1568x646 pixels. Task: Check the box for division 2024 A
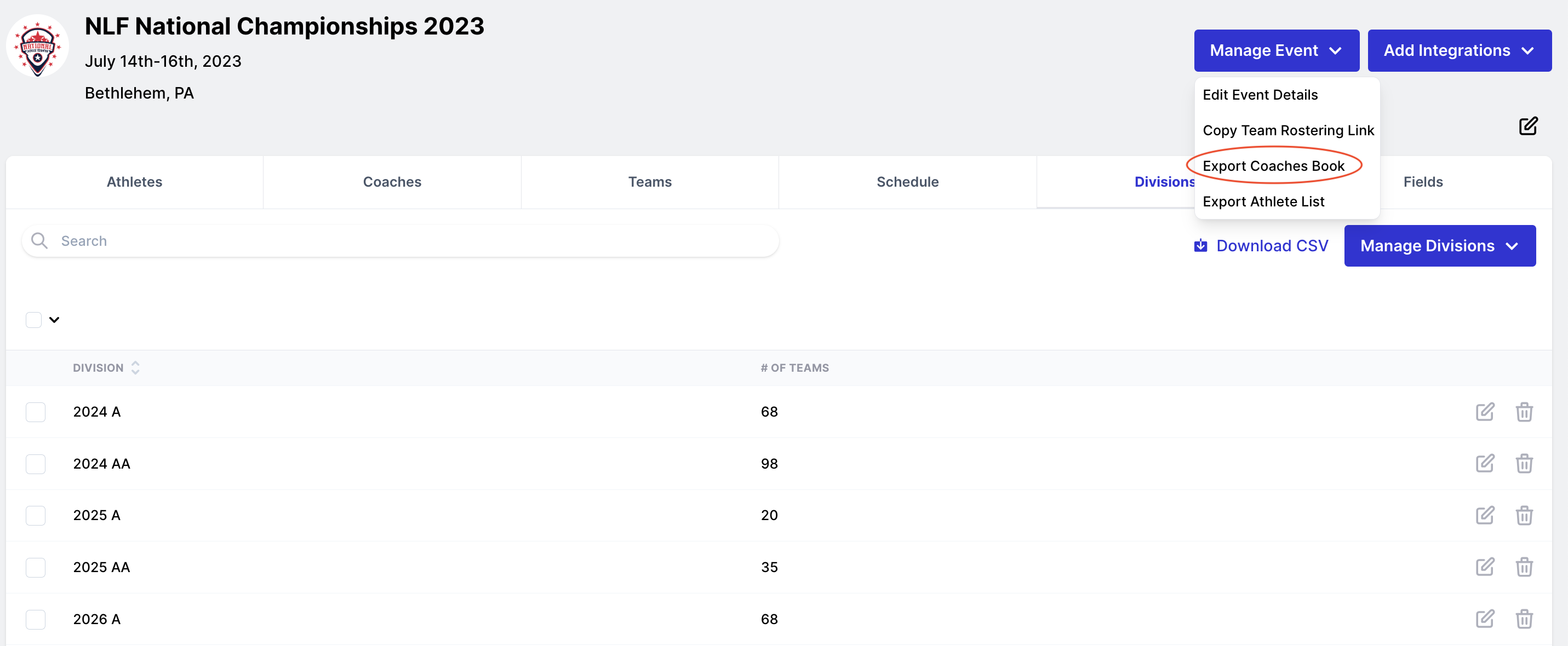point(35,412)
